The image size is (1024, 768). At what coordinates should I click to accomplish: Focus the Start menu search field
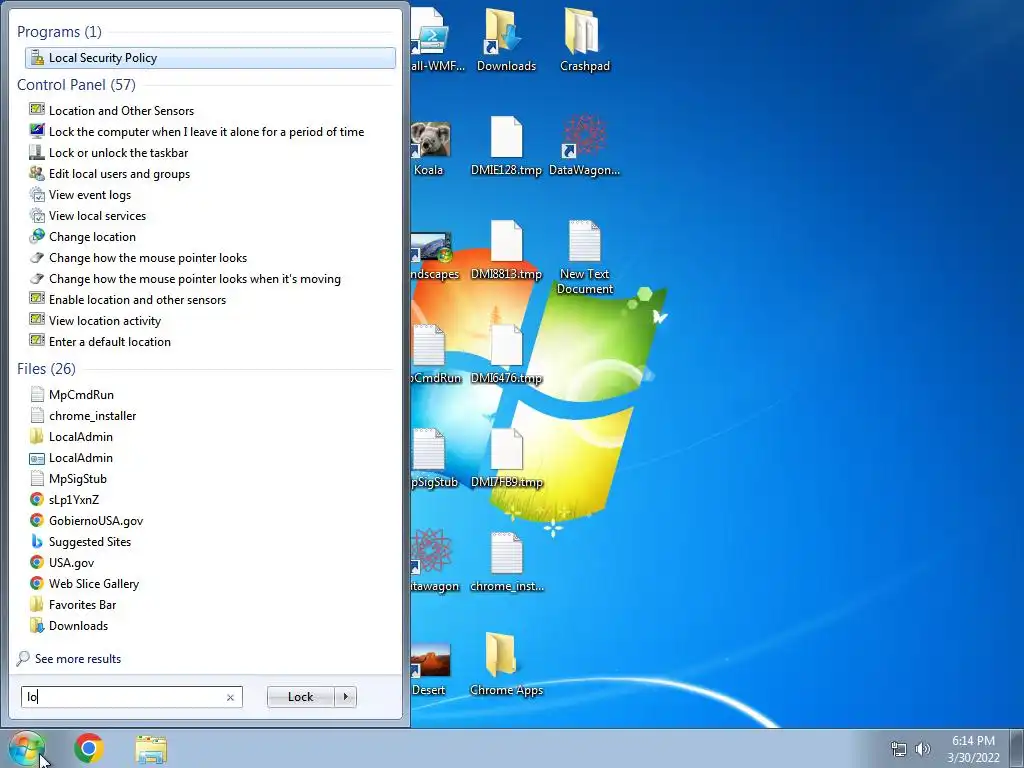131,697
